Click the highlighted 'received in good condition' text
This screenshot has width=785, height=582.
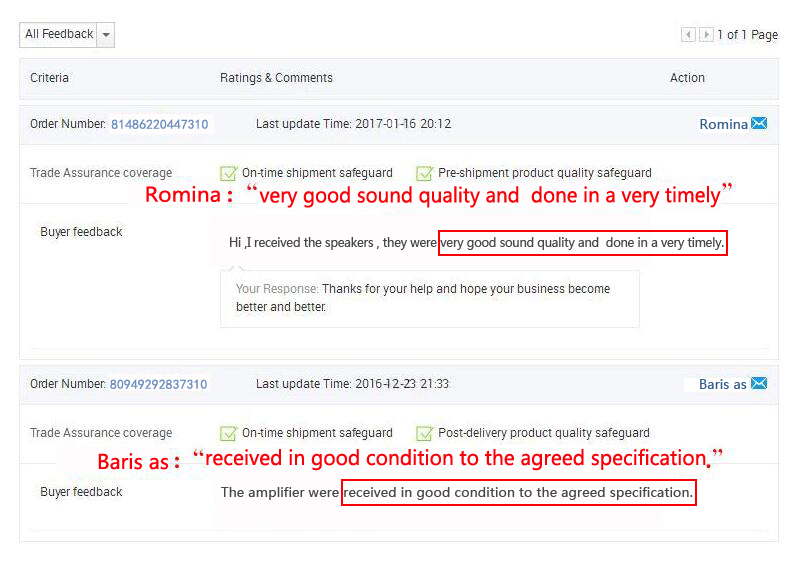518,492
